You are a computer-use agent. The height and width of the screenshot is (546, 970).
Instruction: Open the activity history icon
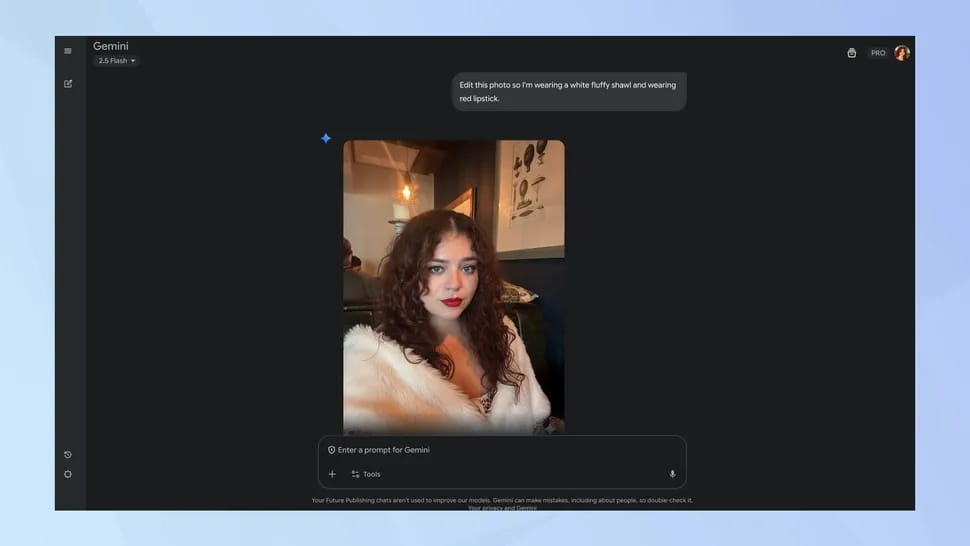(x=68, y=455)
